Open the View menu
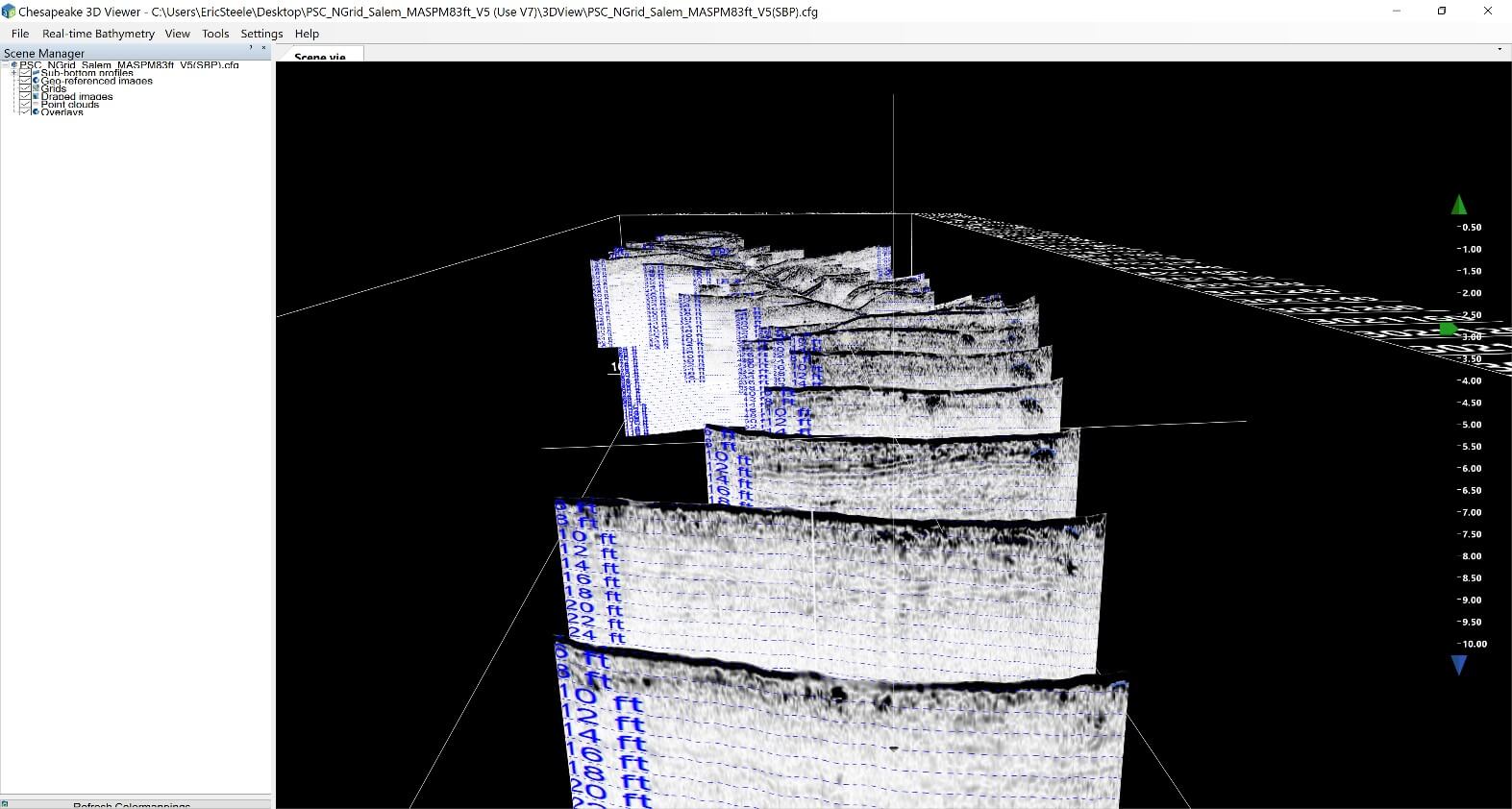The image size is (1512, 809). coord(177,34)
